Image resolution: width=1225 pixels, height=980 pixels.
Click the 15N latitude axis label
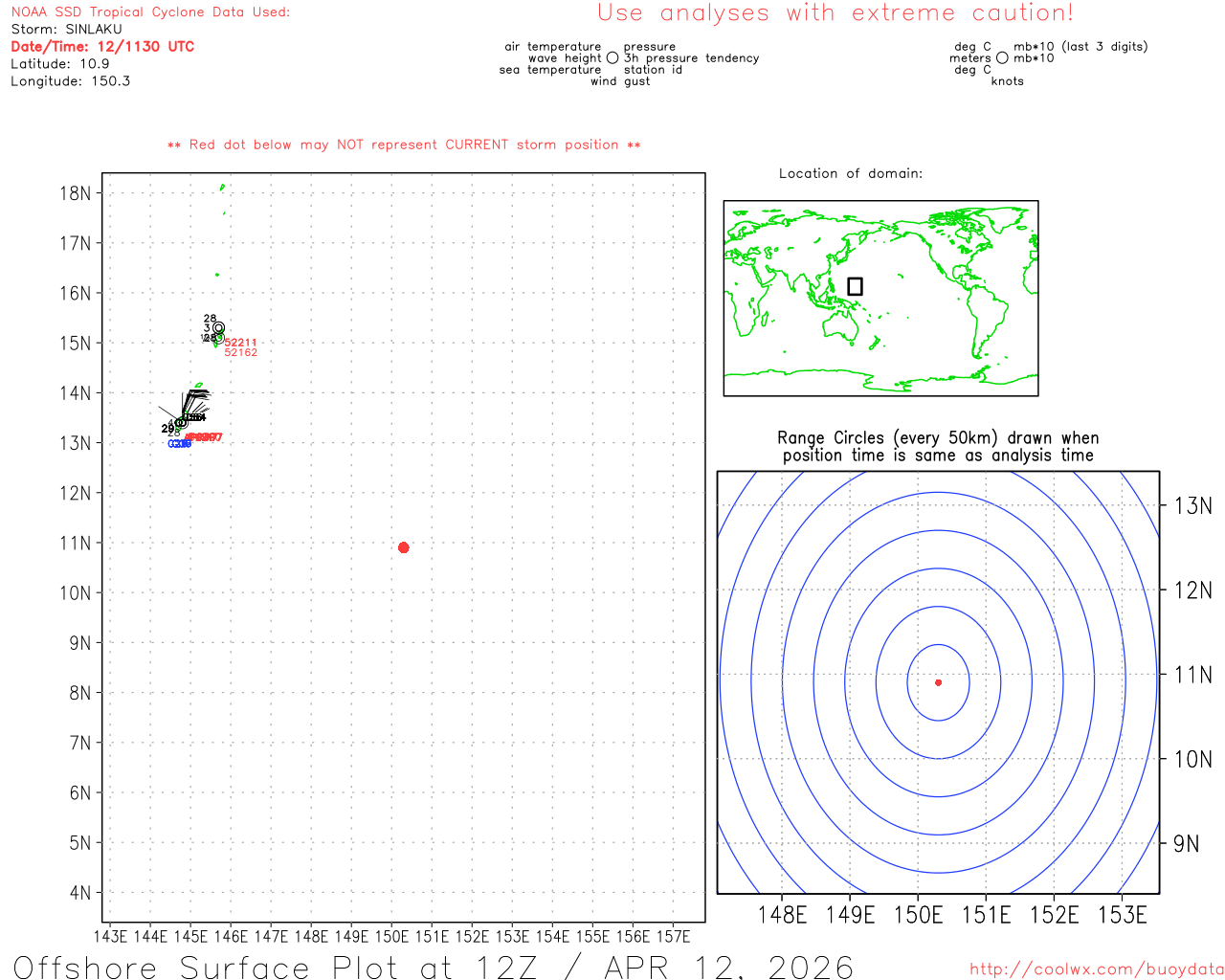click(x=76, y=343)
